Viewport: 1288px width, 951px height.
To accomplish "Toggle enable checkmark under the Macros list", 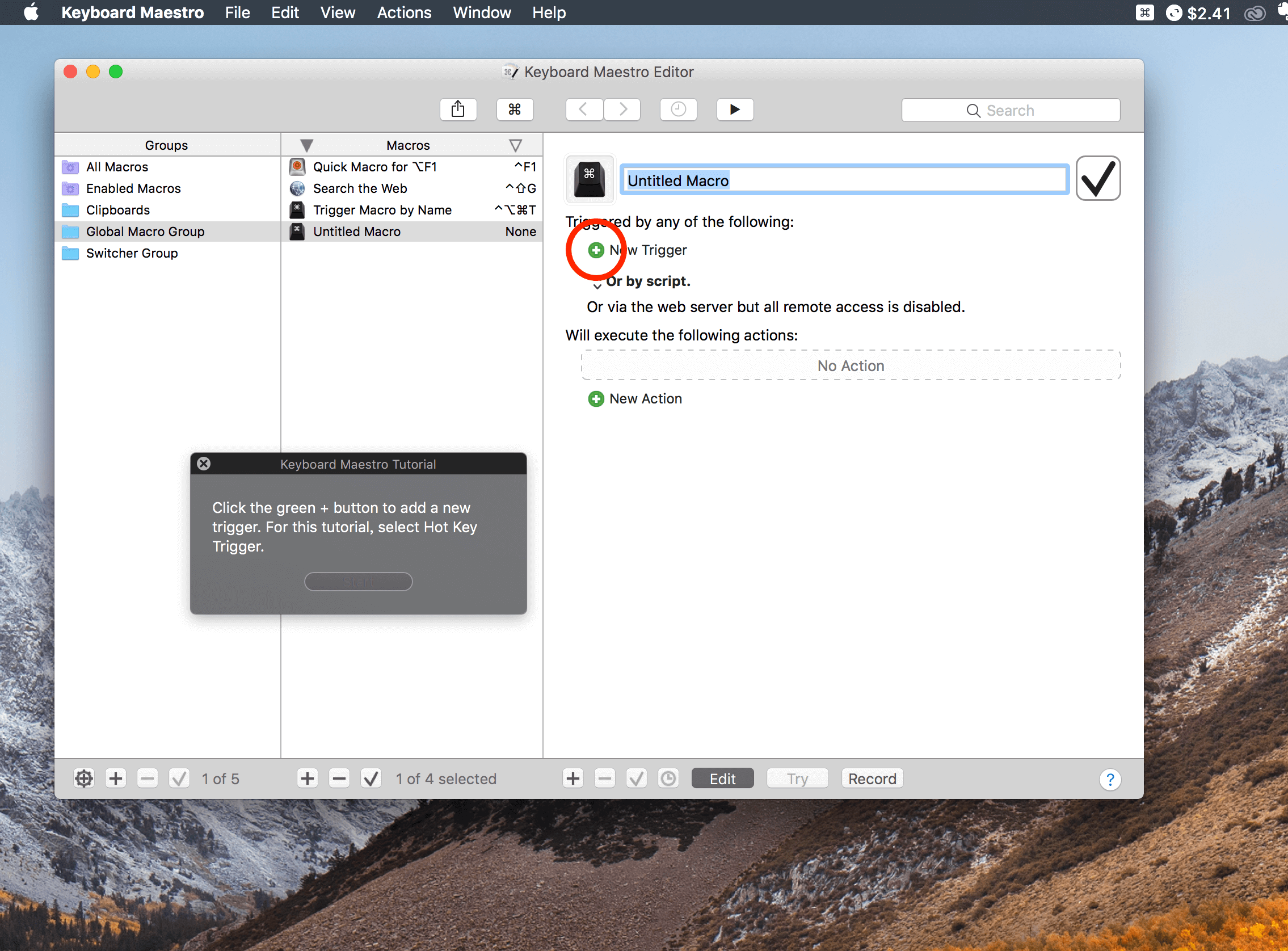I will [x=371, y=779].
